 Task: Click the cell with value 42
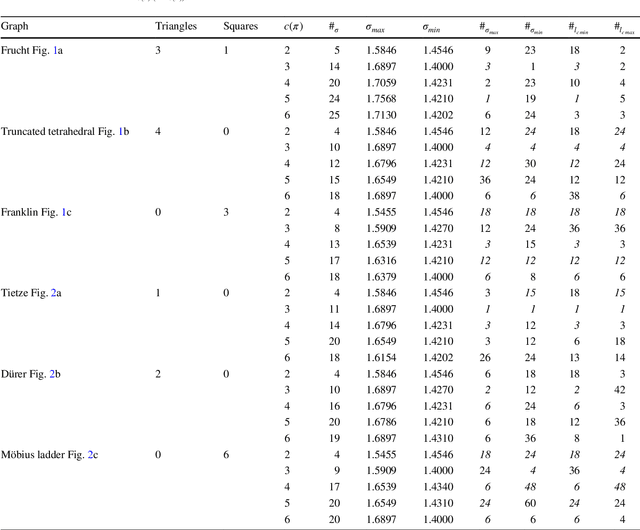tap(621, 389)
